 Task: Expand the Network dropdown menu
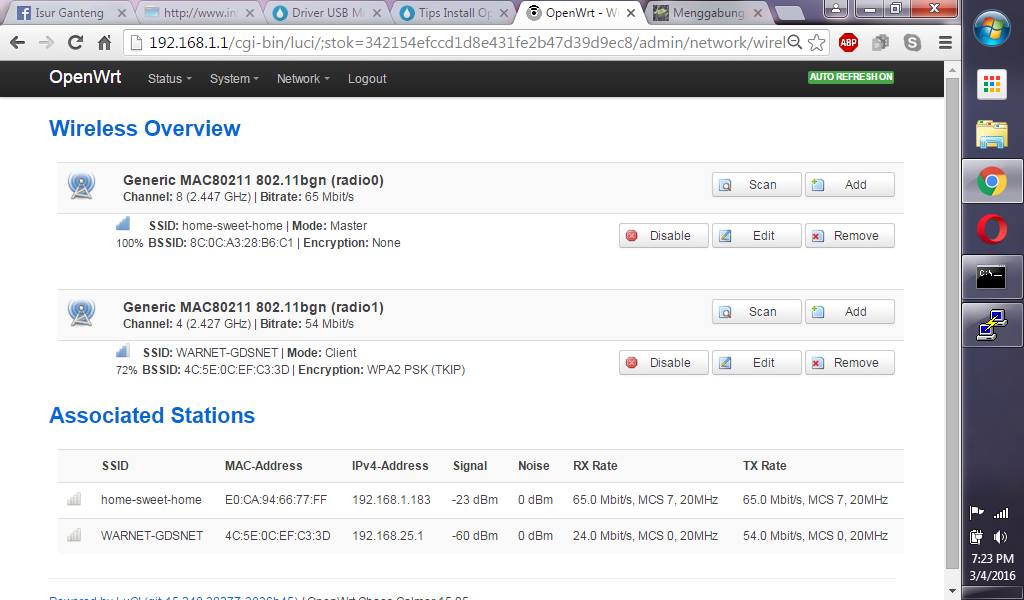[x=303, y=79]
